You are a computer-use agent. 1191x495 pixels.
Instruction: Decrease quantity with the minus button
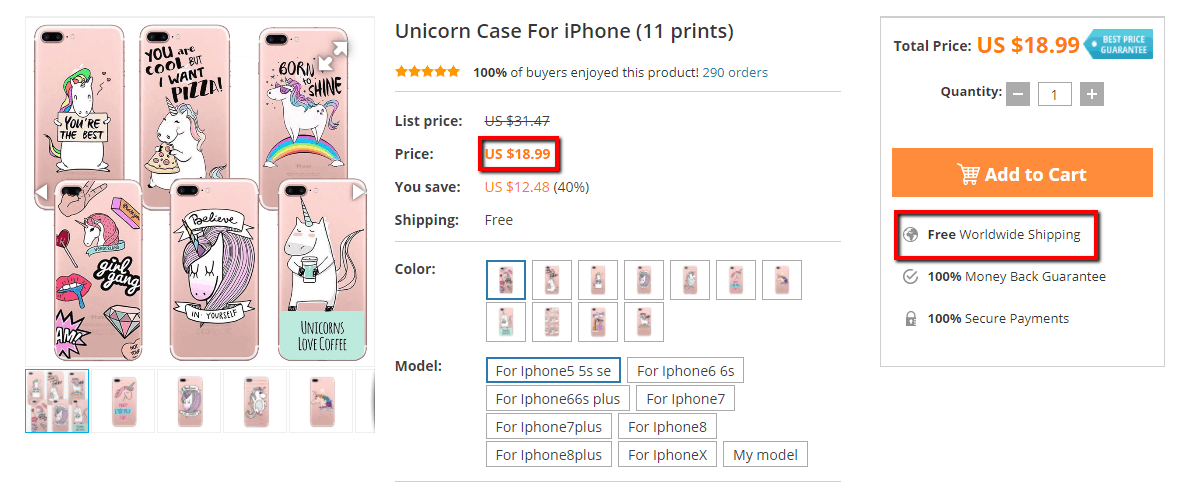pyautogui.click(x=1018, y=94)
